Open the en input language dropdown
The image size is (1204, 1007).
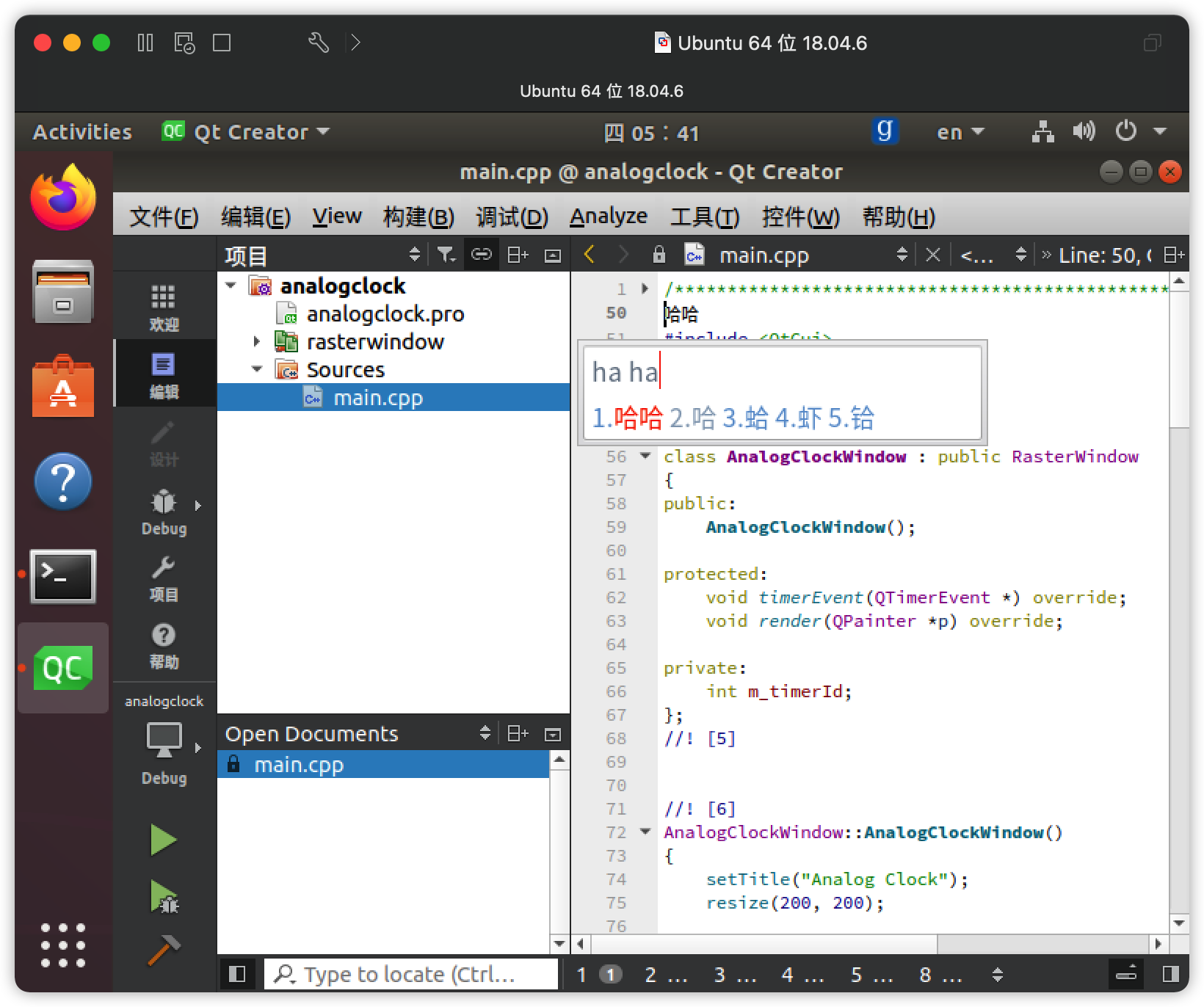coord(960,132)
